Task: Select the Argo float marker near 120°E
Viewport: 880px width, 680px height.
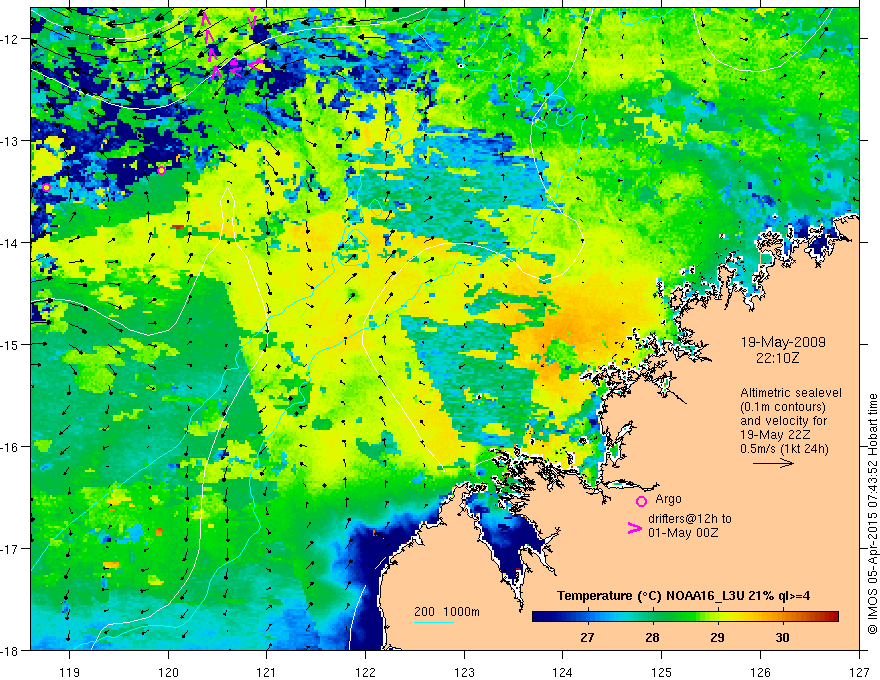Action: click(x=161, y=170)
